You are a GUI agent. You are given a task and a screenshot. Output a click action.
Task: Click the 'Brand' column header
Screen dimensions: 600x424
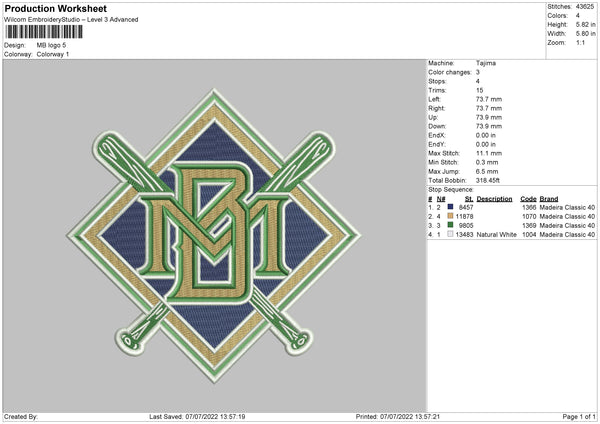tap(549, 199)
